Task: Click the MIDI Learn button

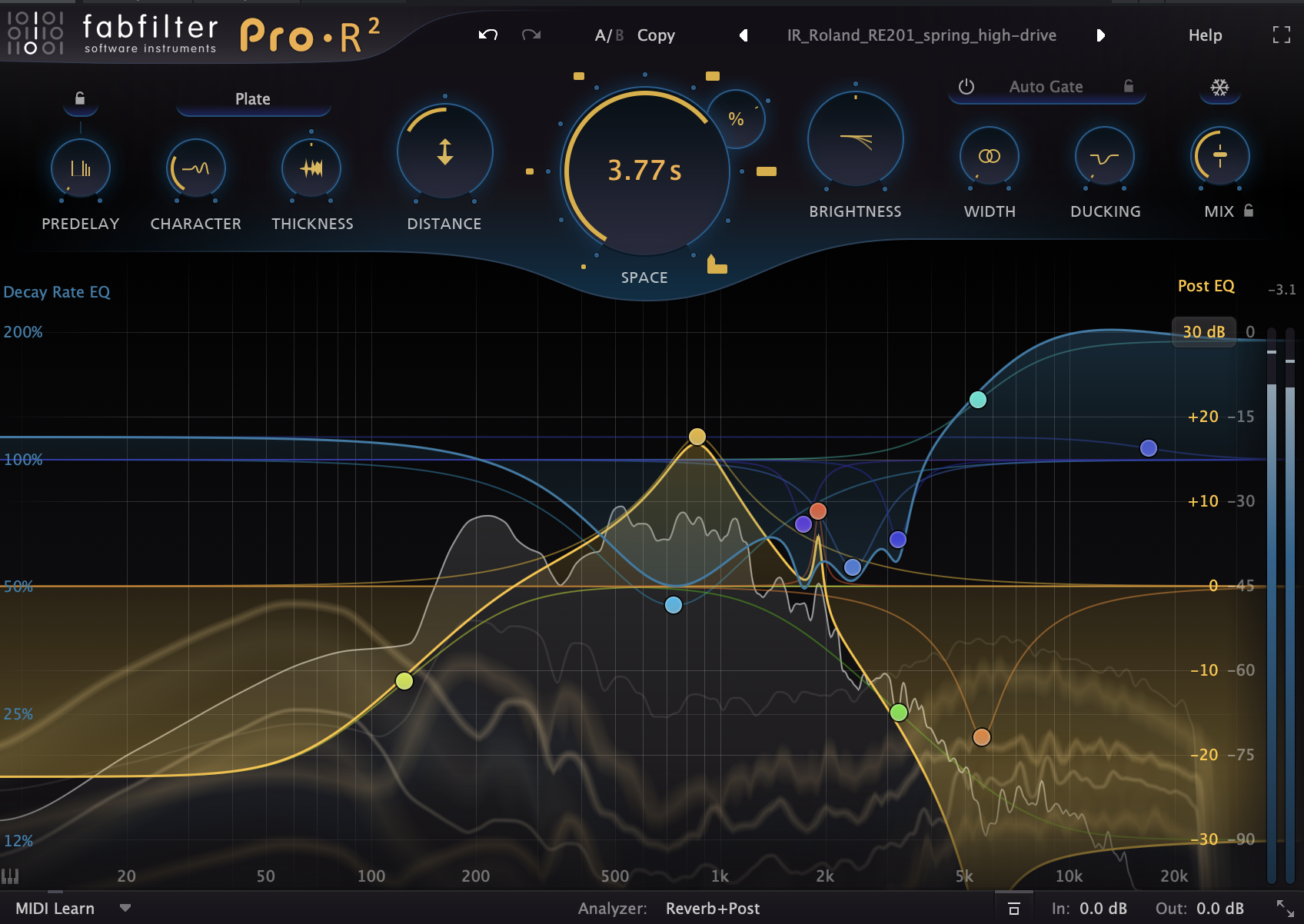Action: [55, 909]
